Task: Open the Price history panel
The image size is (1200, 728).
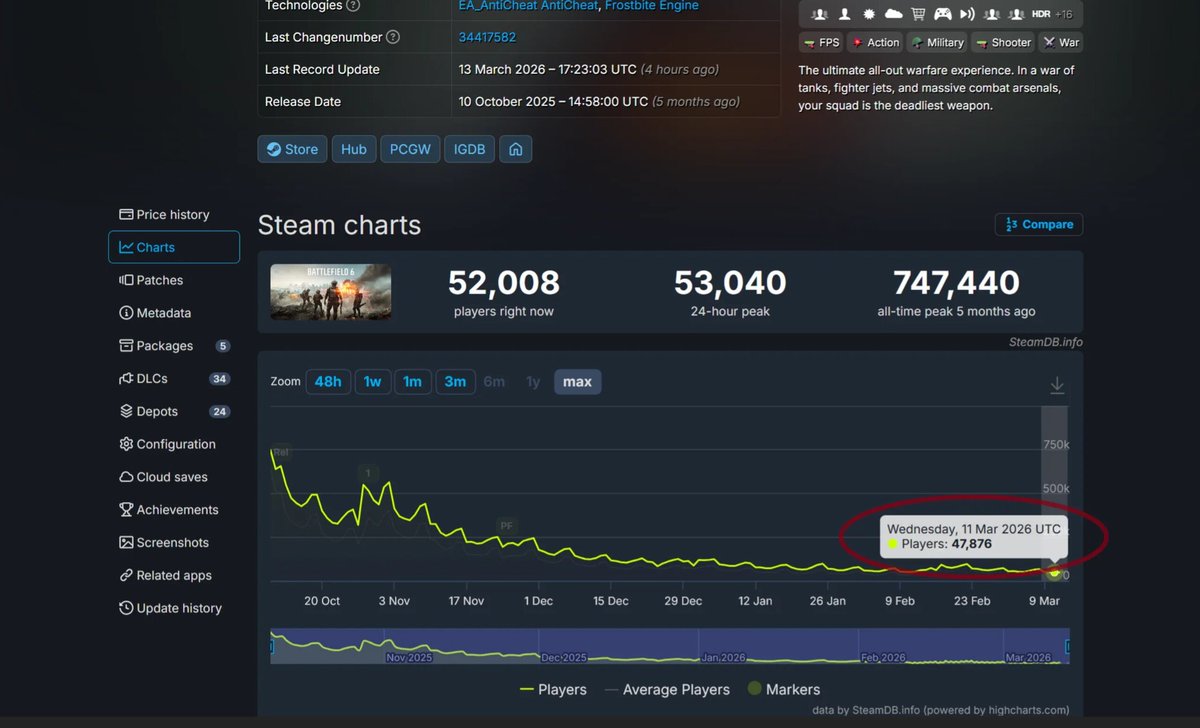Action: 172,214
